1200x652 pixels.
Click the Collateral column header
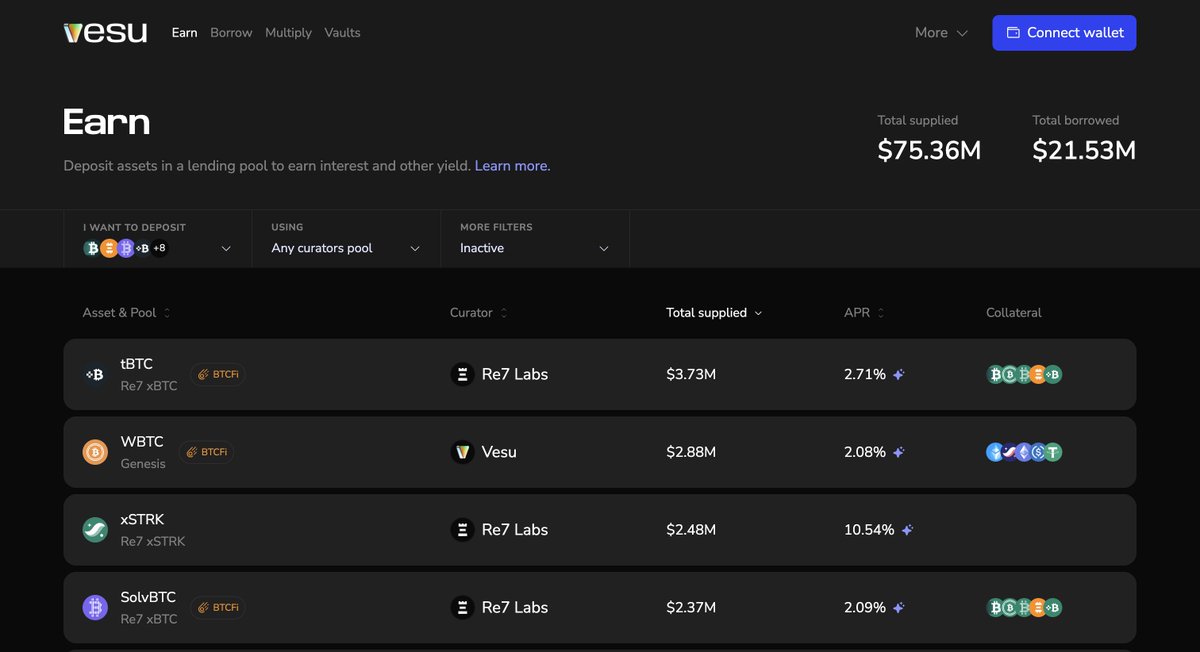coord(1014,313)
